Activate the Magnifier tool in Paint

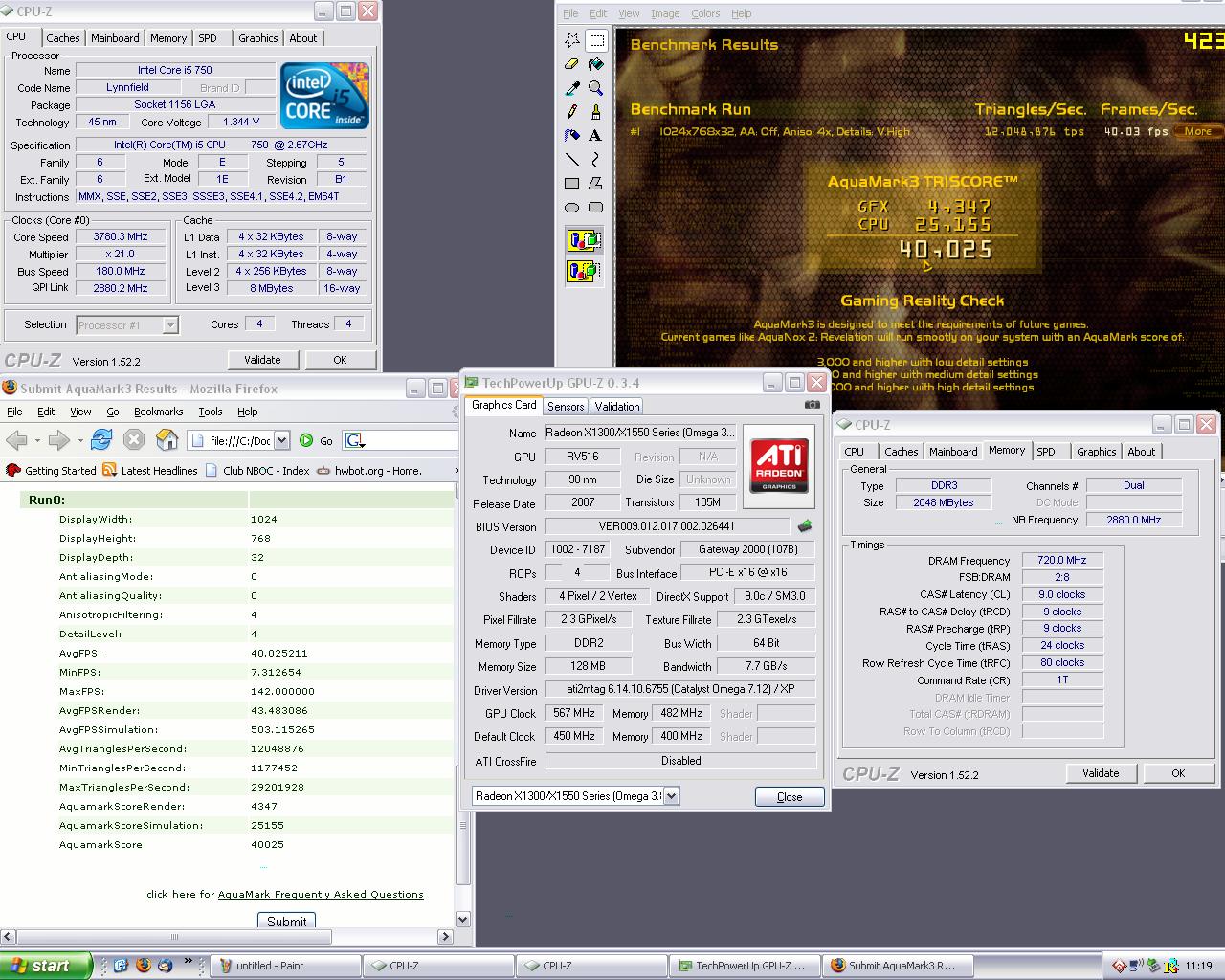(x=596, y=88)
